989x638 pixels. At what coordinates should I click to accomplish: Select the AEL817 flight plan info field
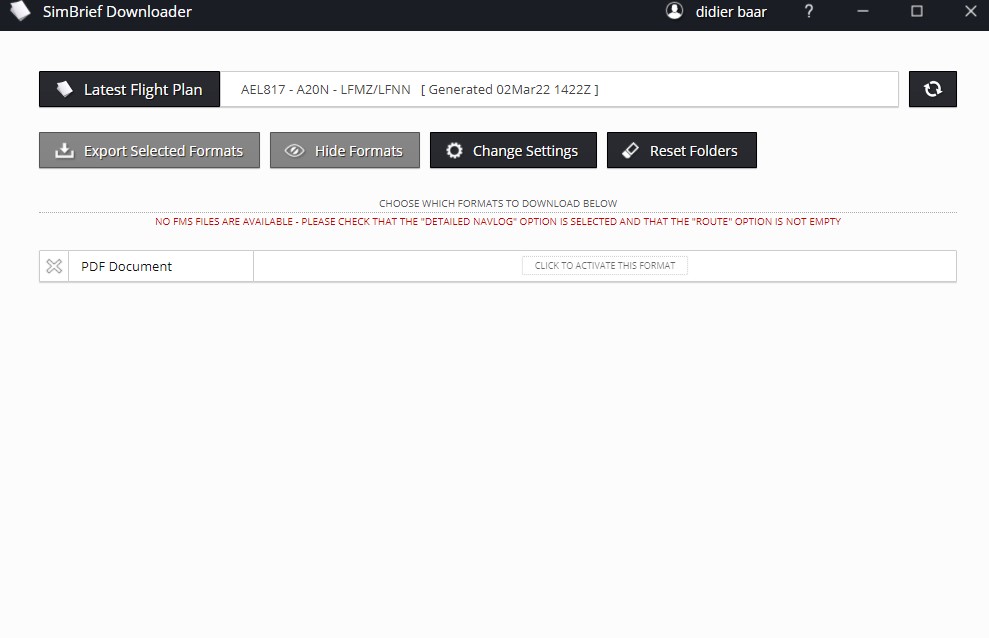(559, 89)
